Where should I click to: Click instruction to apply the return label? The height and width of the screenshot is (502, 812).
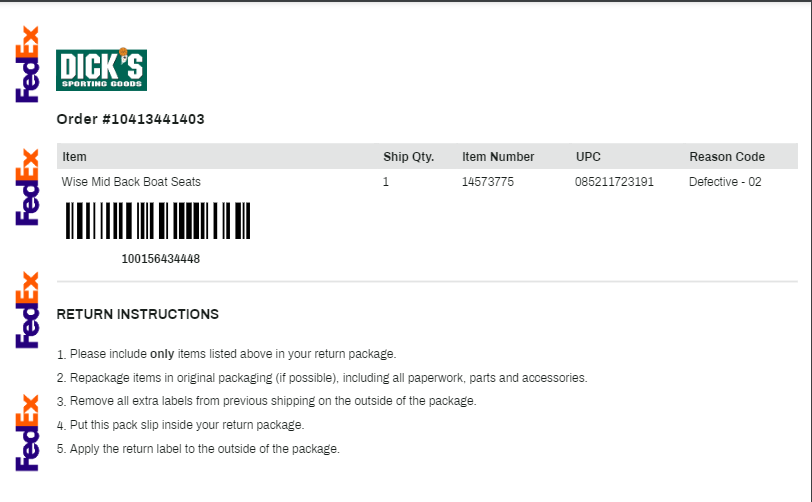pyautogui.click(x=198, y=449)
